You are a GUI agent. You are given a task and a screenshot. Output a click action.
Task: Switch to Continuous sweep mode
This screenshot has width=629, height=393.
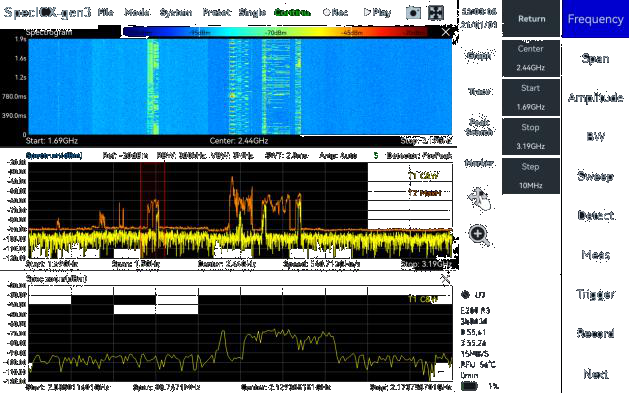click(x=292, y=12)
